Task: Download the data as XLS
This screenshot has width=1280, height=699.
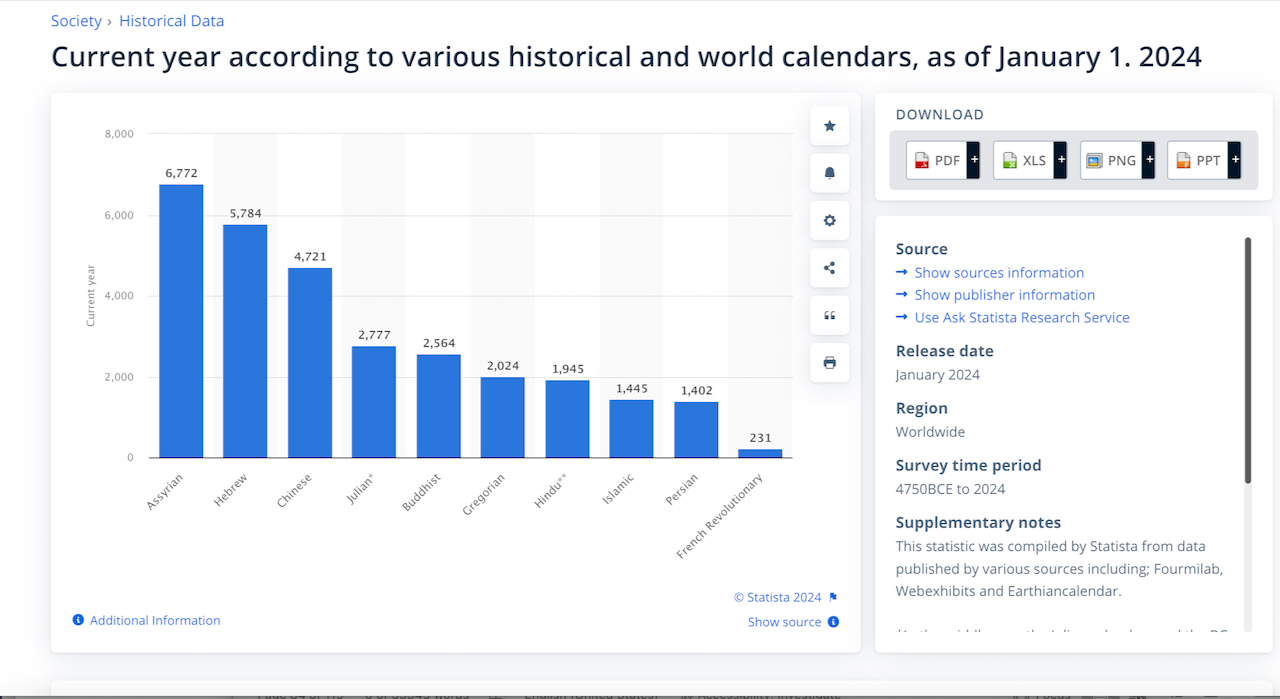Action: coord(1022,160)
